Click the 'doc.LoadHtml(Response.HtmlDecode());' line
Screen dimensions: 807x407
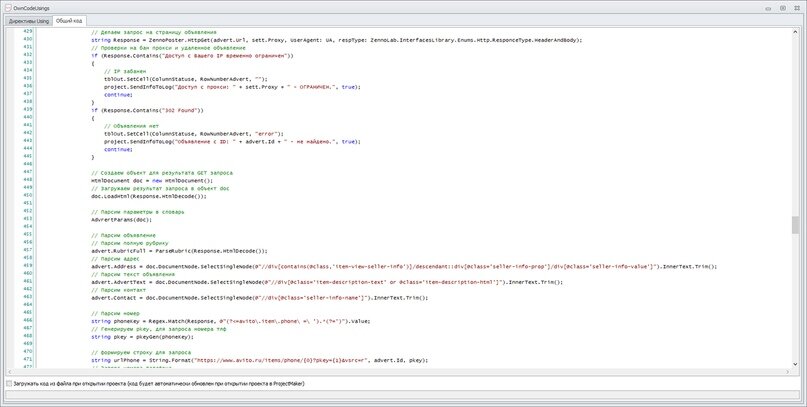pos(149,196)
